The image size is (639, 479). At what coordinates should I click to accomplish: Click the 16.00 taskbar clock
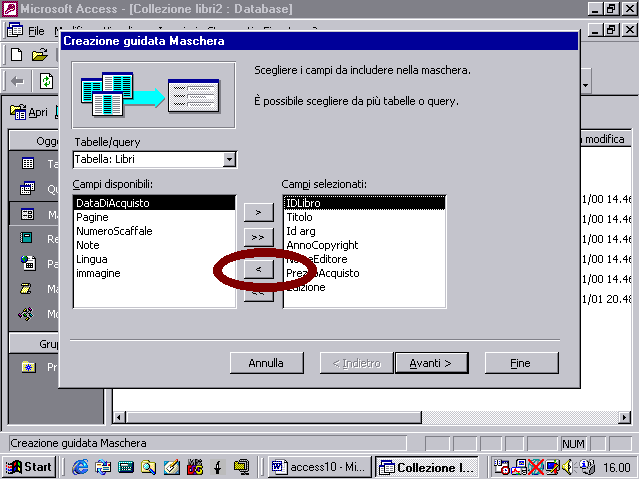pos(617,467)
